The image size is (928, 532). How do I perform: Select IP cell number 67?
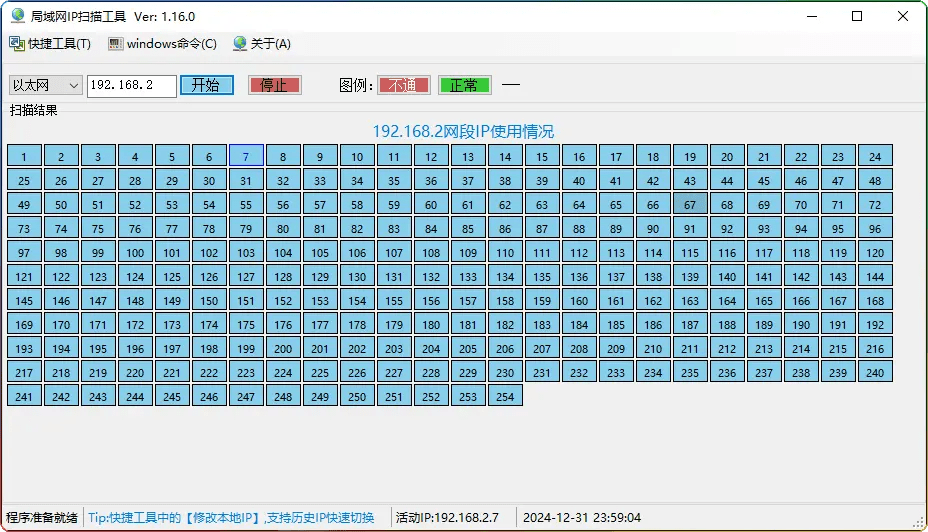690,204
